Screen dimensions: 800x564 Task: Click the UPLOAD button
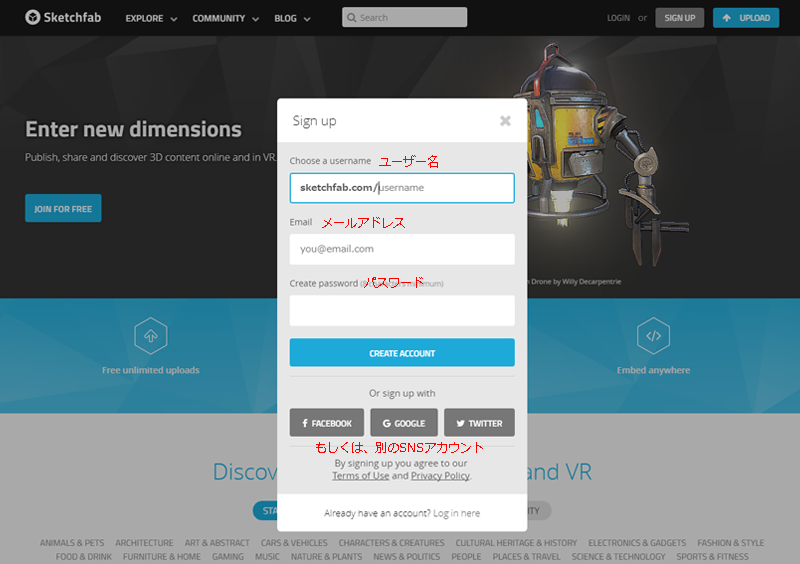tap(746, 18)
